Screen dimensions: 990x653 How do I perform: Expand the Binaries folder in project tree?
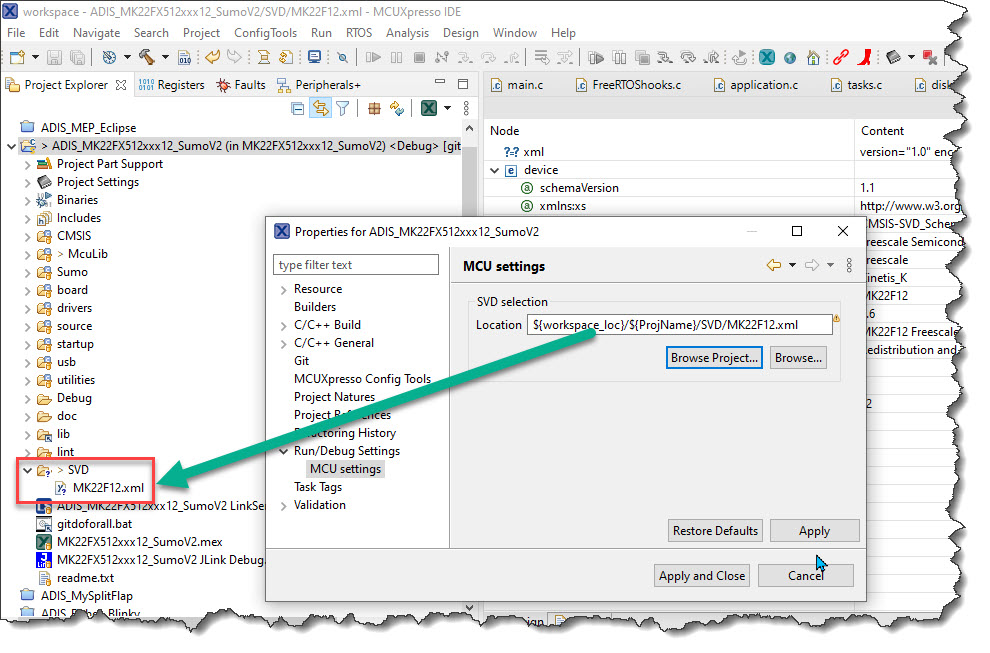click(x=27, y=200)
